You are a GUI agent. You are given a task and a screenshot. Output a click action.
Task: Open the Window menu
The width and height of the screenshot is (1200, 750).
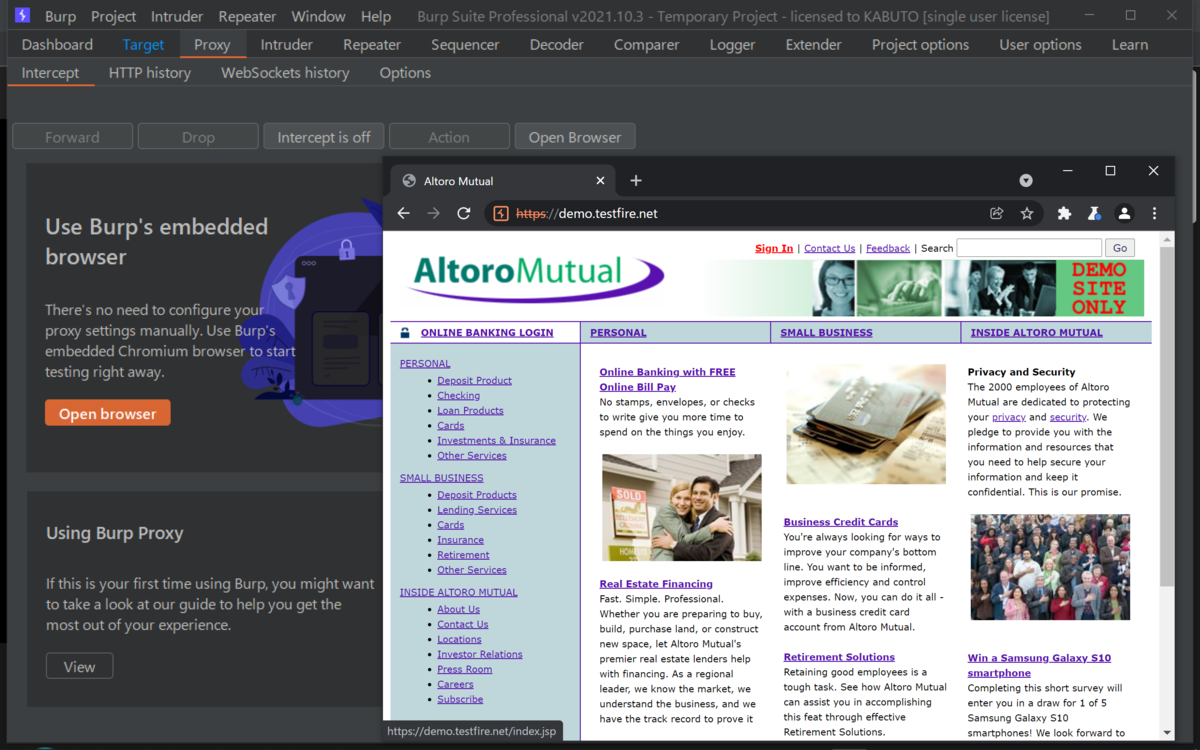point(318,16)
